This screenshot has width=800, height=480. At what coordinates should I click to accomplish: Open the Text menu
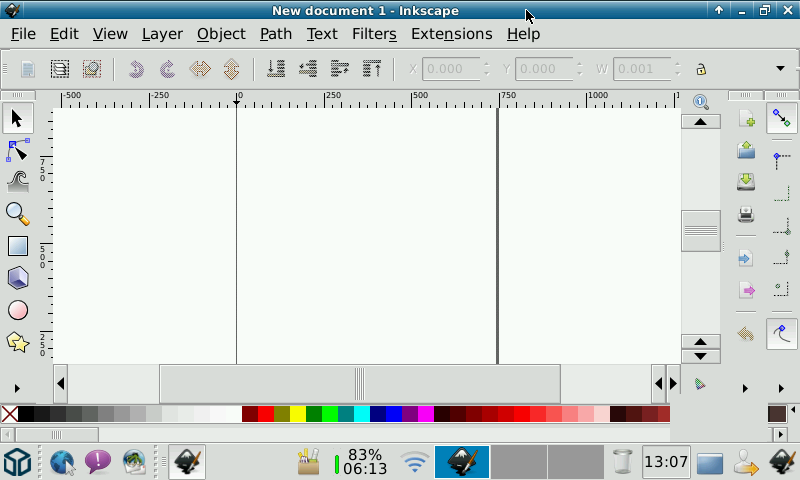pyautogui.click(x=322, y=34)
